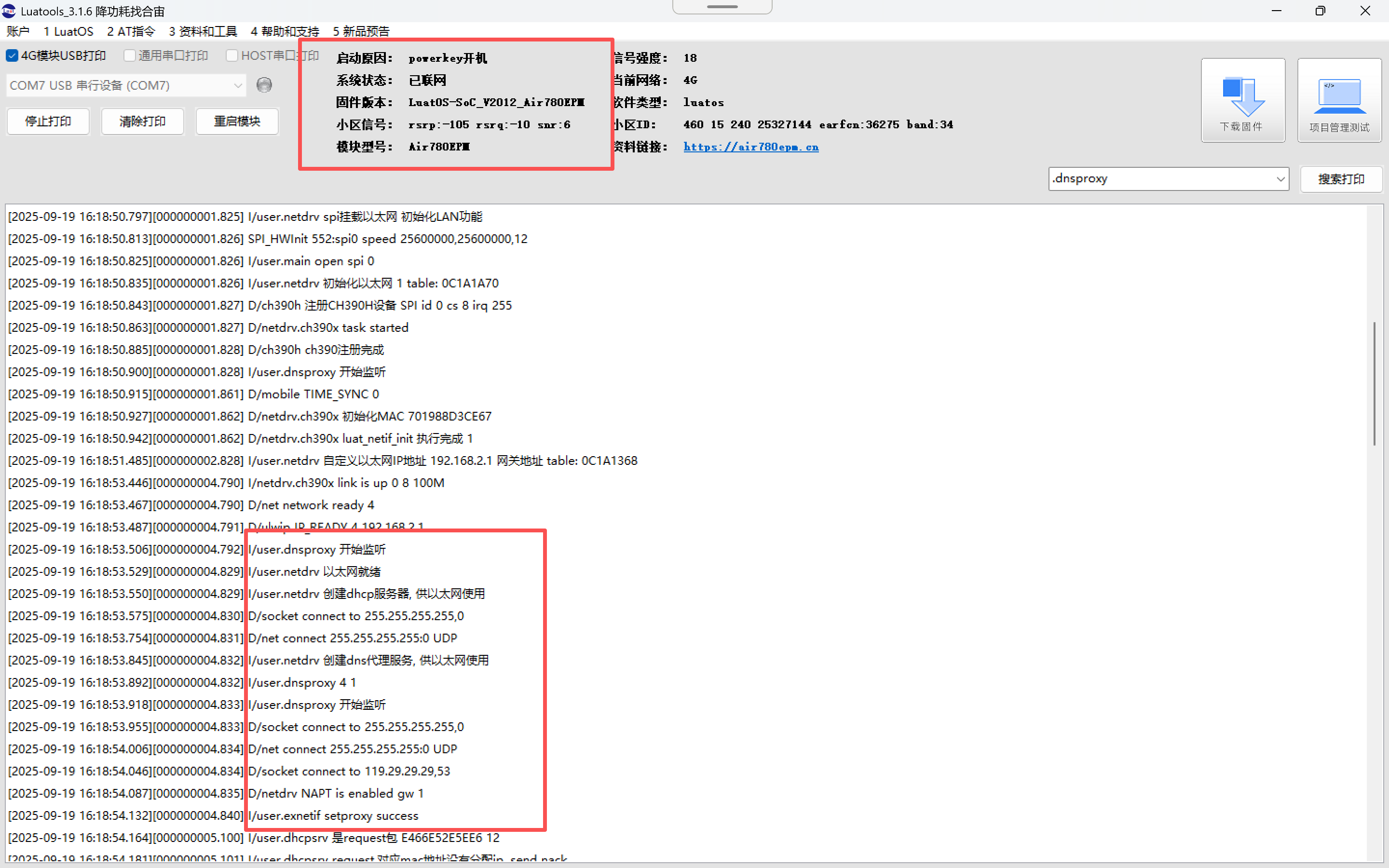Click the gray port status indicator
1389x868 pixels.
pos(264,85)
